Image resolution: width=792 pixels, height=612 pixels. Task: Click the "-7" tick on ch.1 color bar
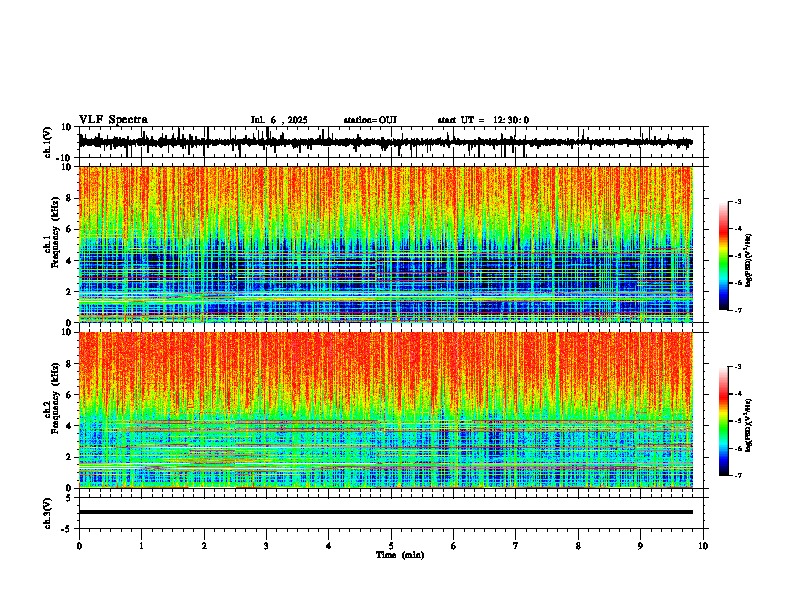[x=737, y=310]
